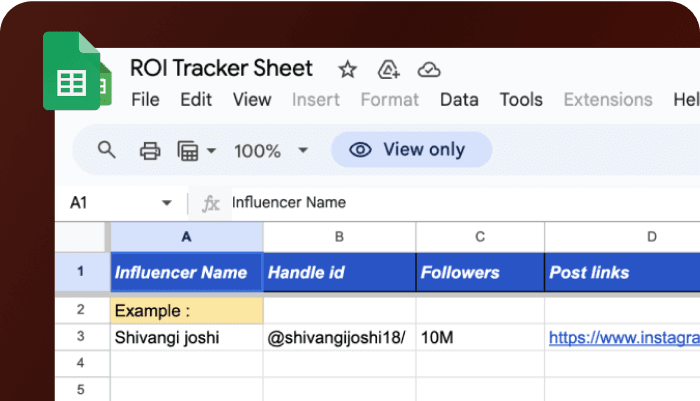Open the 100% zoom dropdown
Screen dimensions: 700x401
tap(271, 151)
